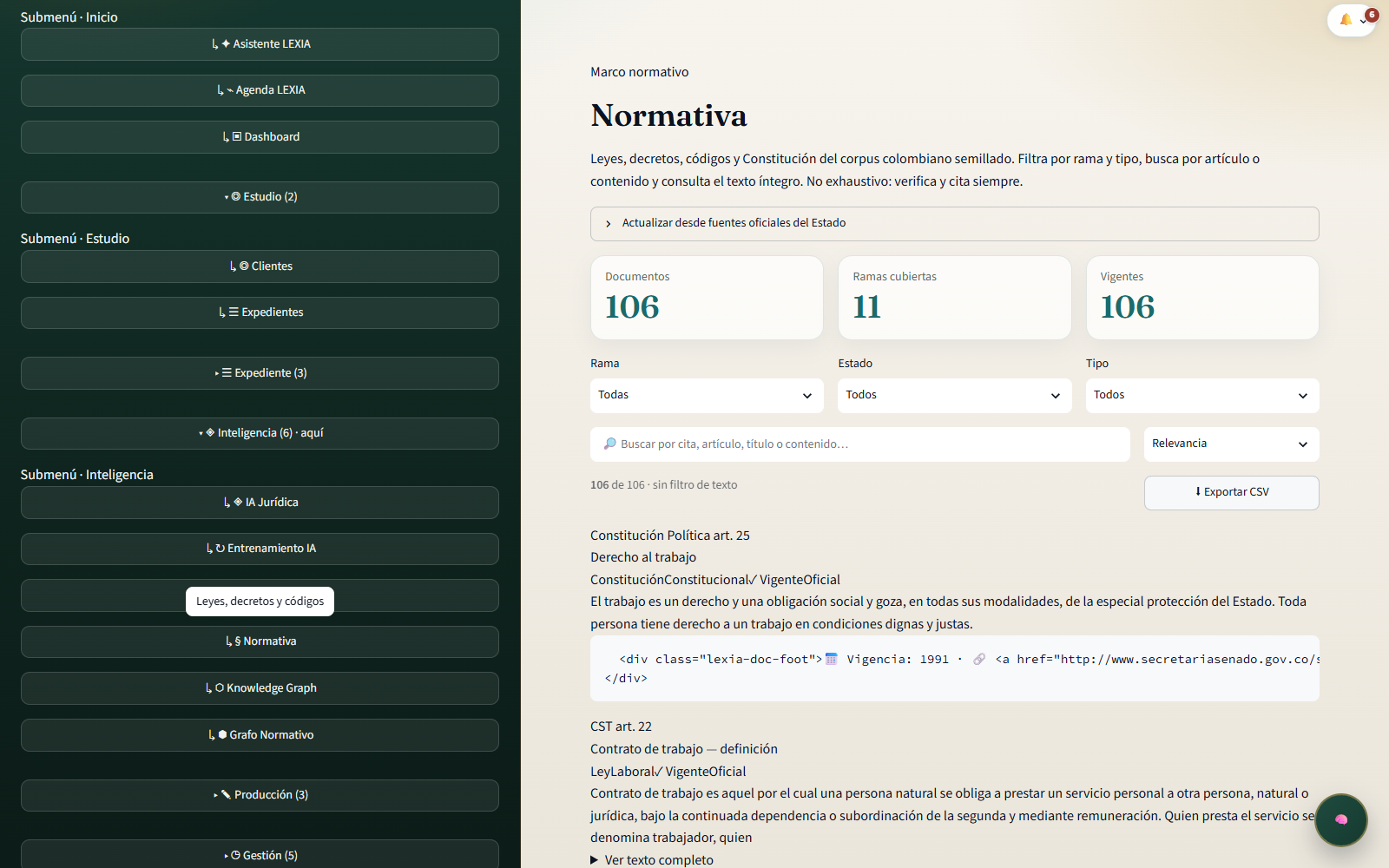Go to Agenda LEXIA
Image resolution: width=1389 pixels, height=868 pixels.
[x=260, y=90]
